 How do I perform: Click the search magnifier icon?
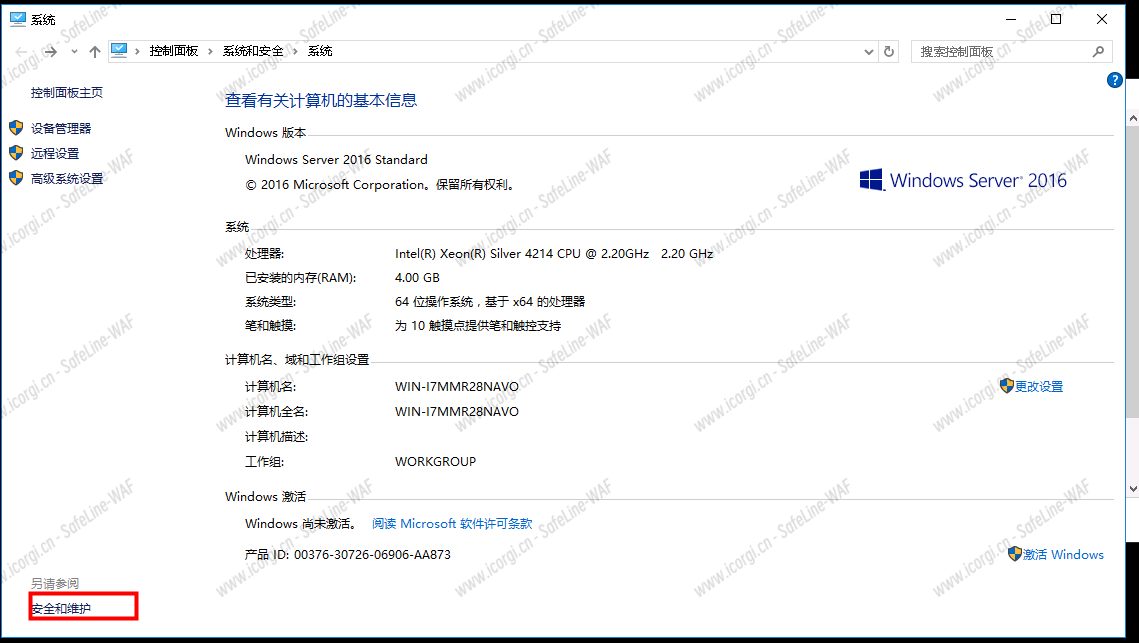pos(1098,52)
